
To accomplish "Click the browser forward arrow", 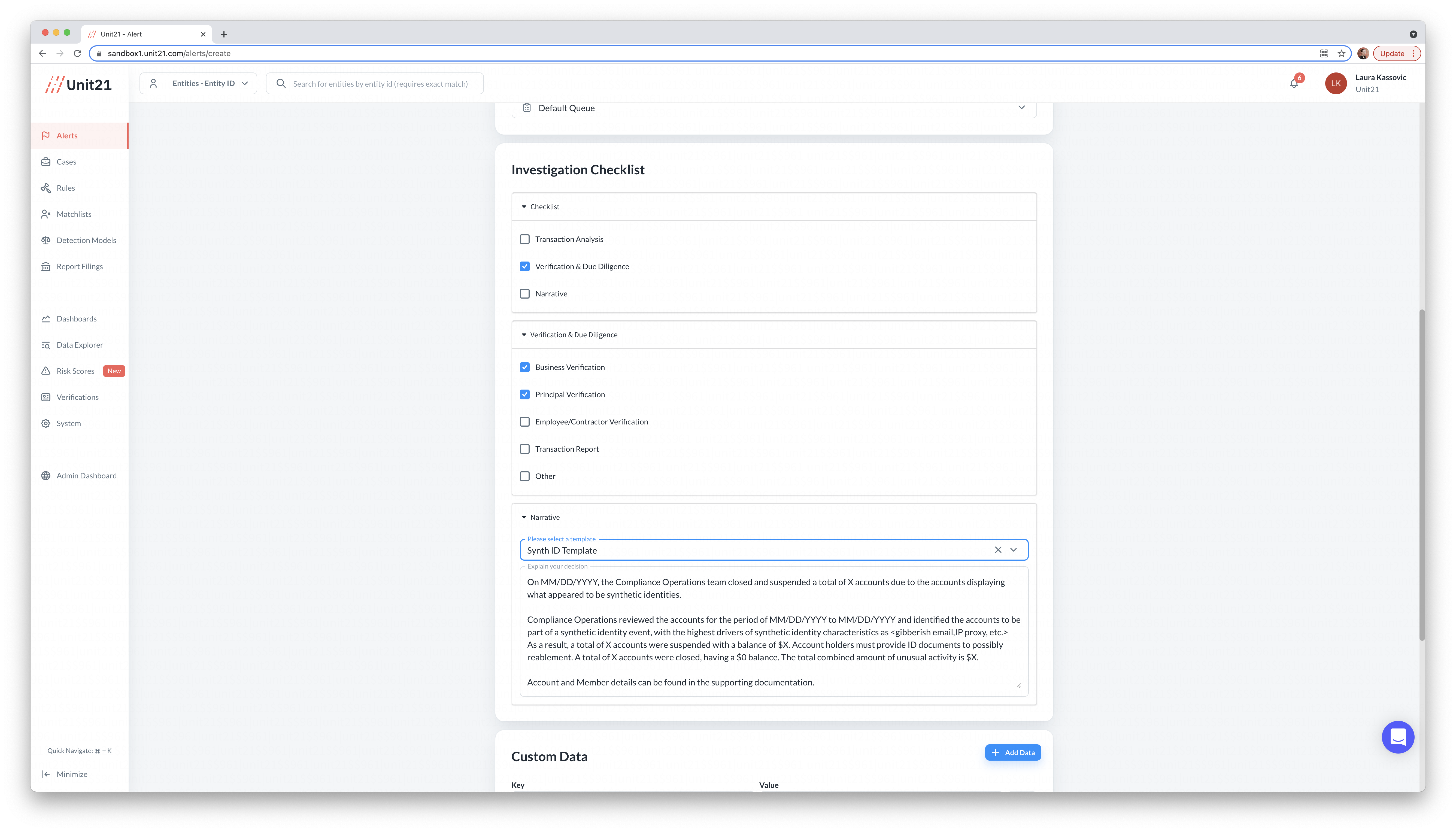I will [60, 53].
